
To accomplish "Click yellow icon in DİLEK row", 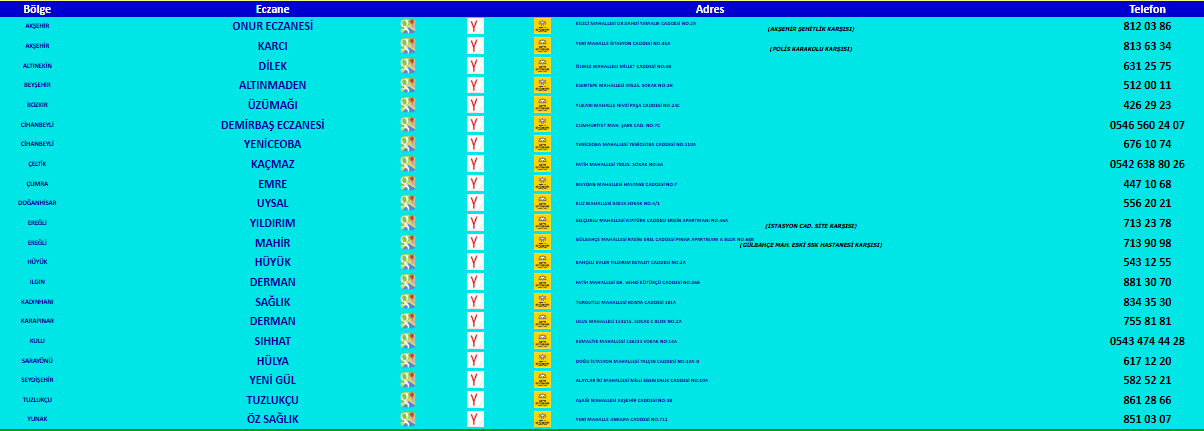I will pos(542,66).
